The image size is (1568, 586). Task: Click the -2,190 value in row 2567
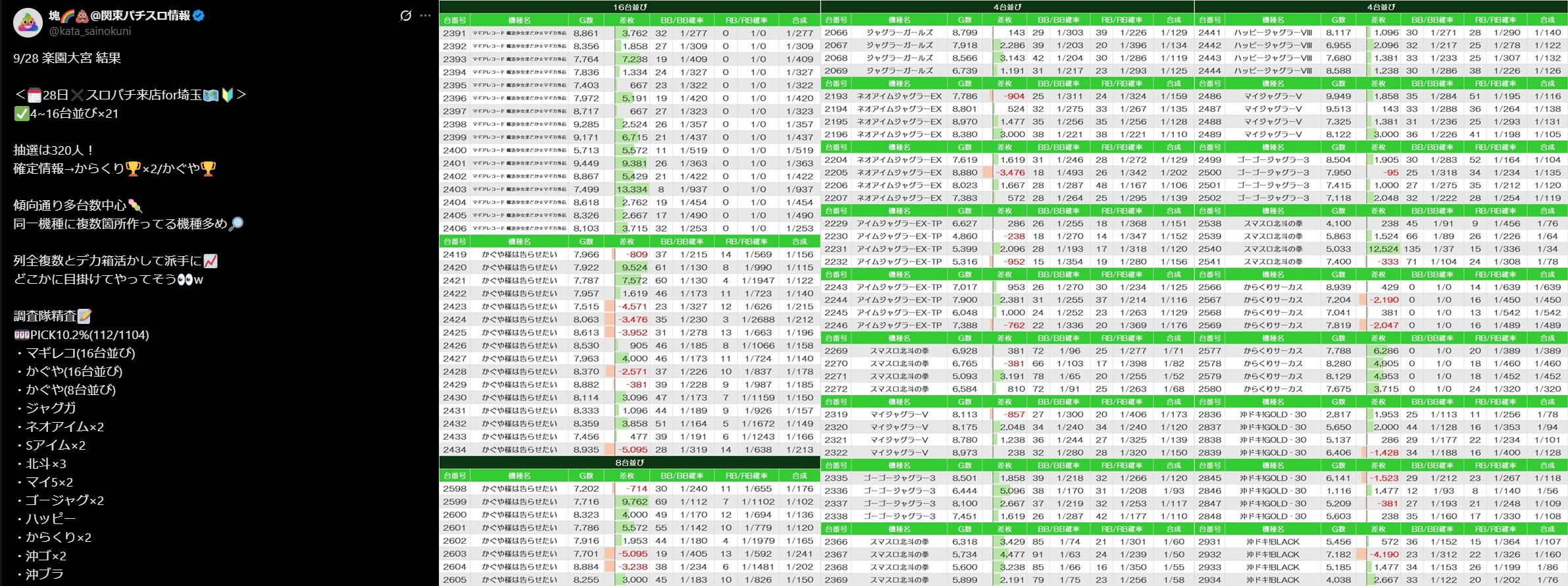point(1384,300)
